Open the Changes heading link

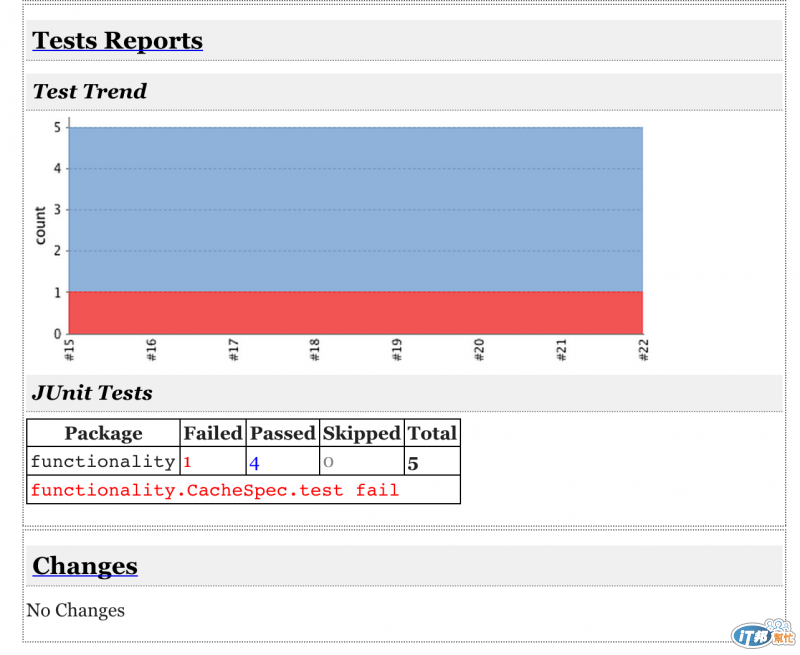85,566
